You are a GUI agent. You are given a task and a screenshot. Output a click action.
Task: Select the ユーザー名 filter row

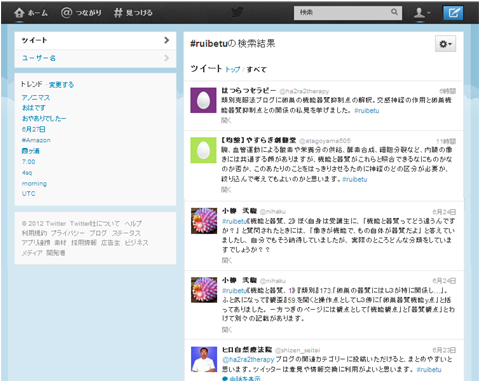pos(95,58)
